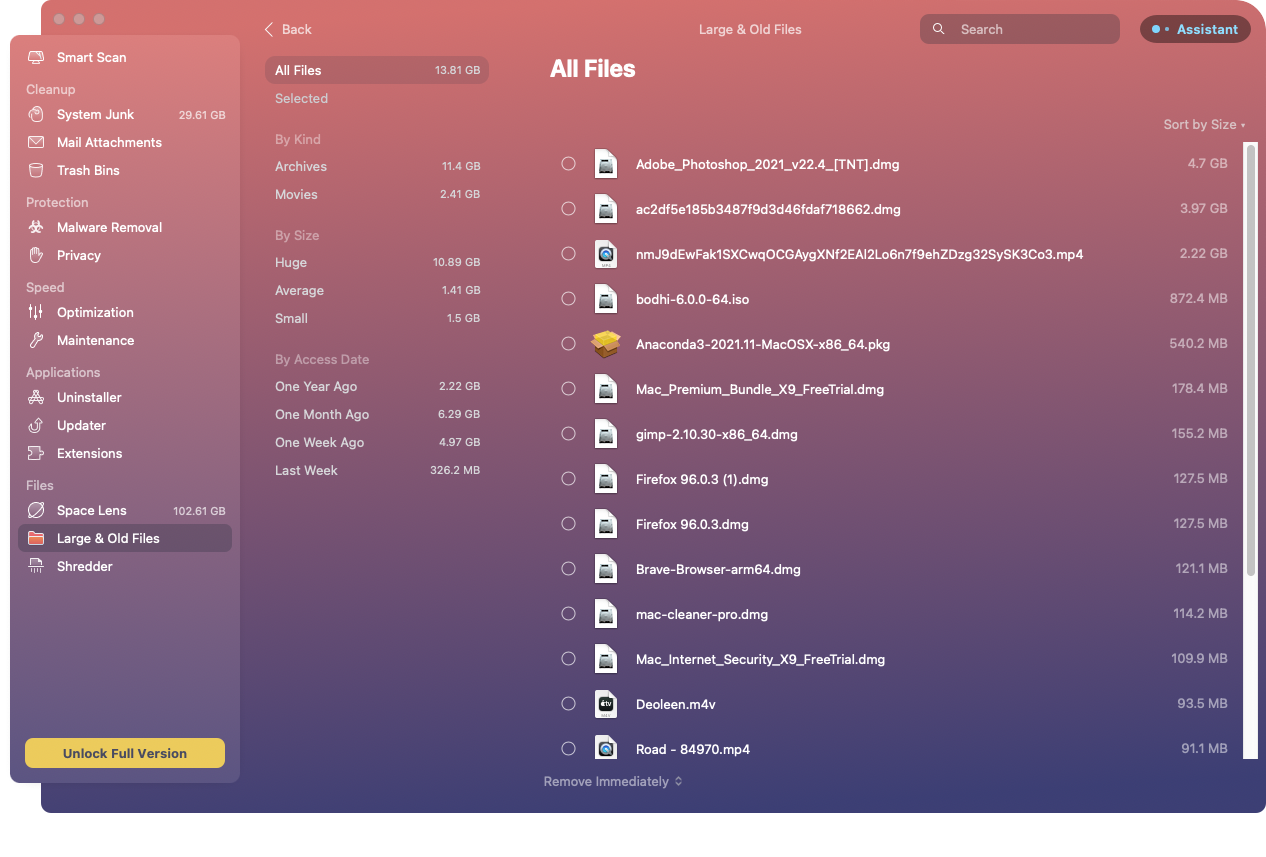Mark Firefox 96.0.3.dmg for removal

click(568, 524)
